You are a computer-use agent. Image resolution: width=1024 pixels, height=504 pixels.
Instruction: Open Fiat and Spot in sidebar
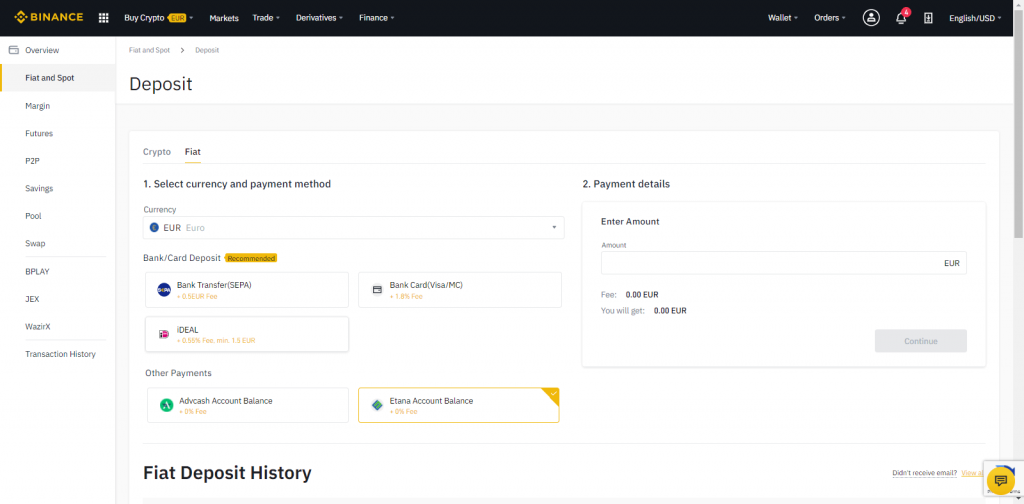pyautogui.click(x=57, y=78)
